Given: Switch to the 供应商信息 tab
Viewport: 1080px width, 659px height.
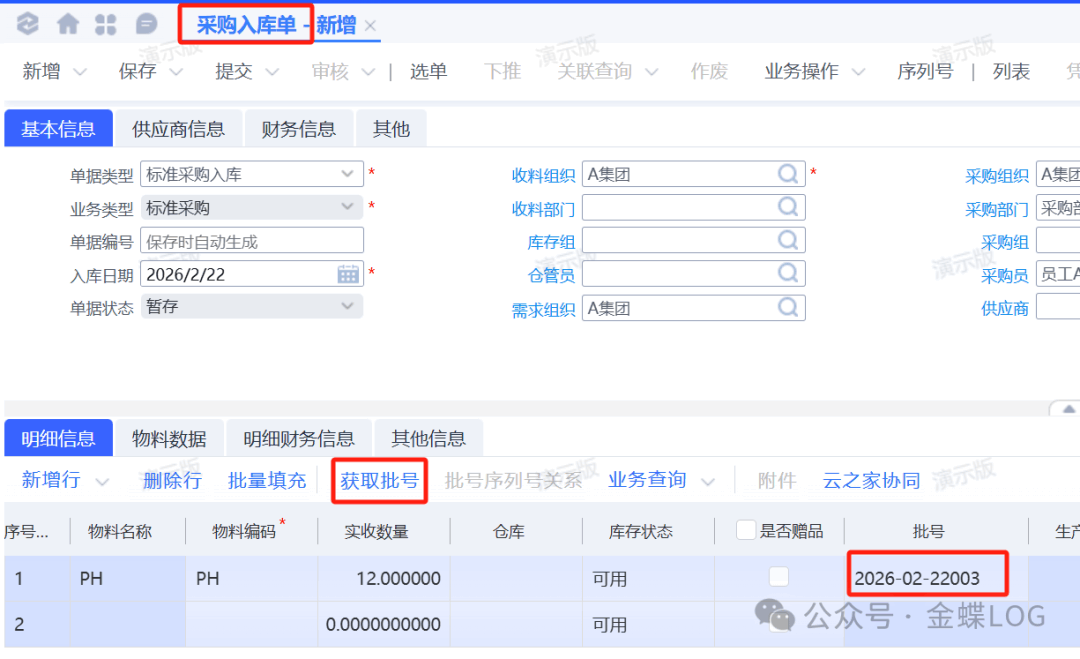Looking at the screenshot, I should pos(178,129).
